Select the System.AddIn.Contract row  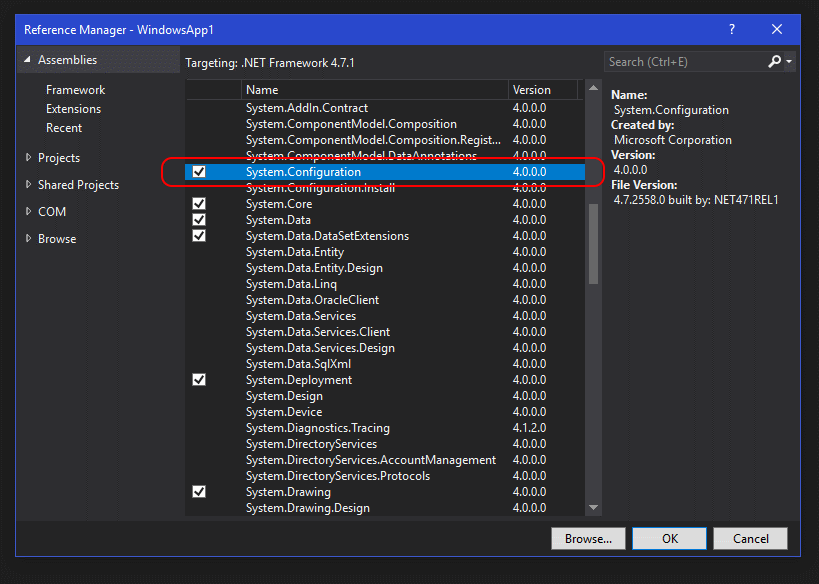[385, 108]
